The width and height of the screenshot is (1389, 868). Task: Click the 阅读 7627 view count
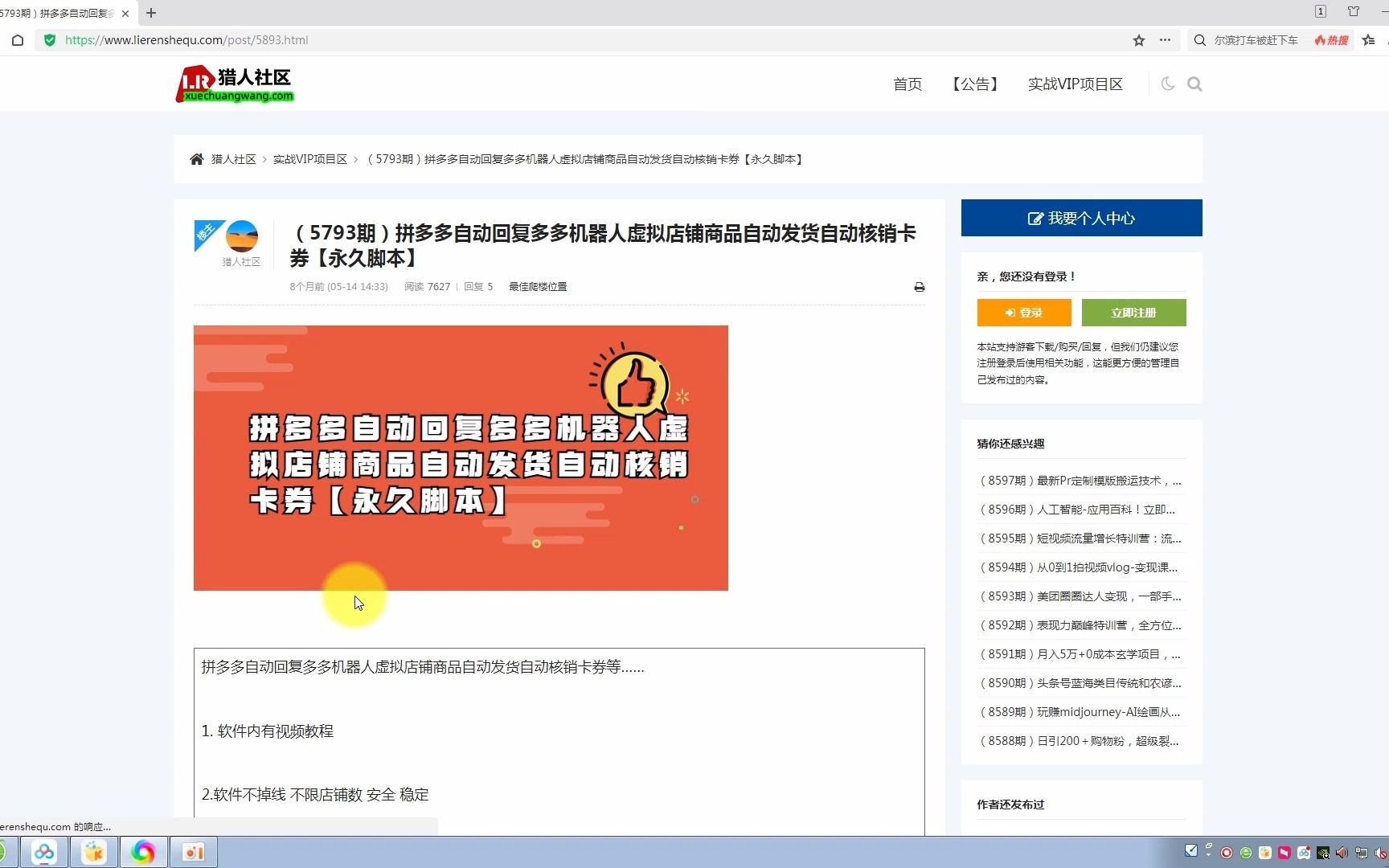tap(427, 287)
